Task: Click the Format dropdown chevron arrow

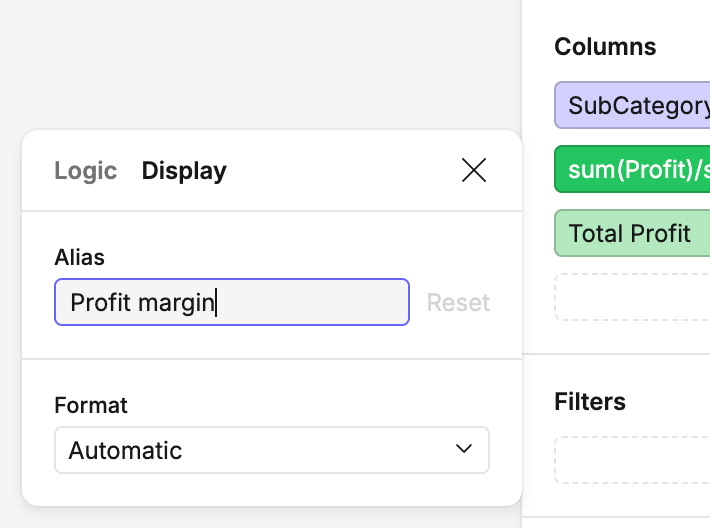Action: click(464, 450)
